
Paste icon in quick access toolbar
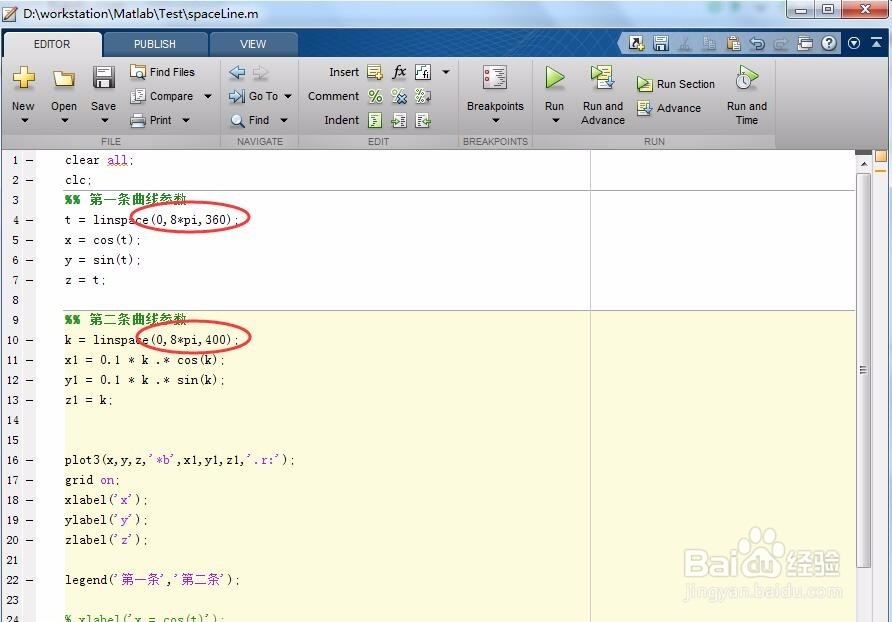[733, 43]
